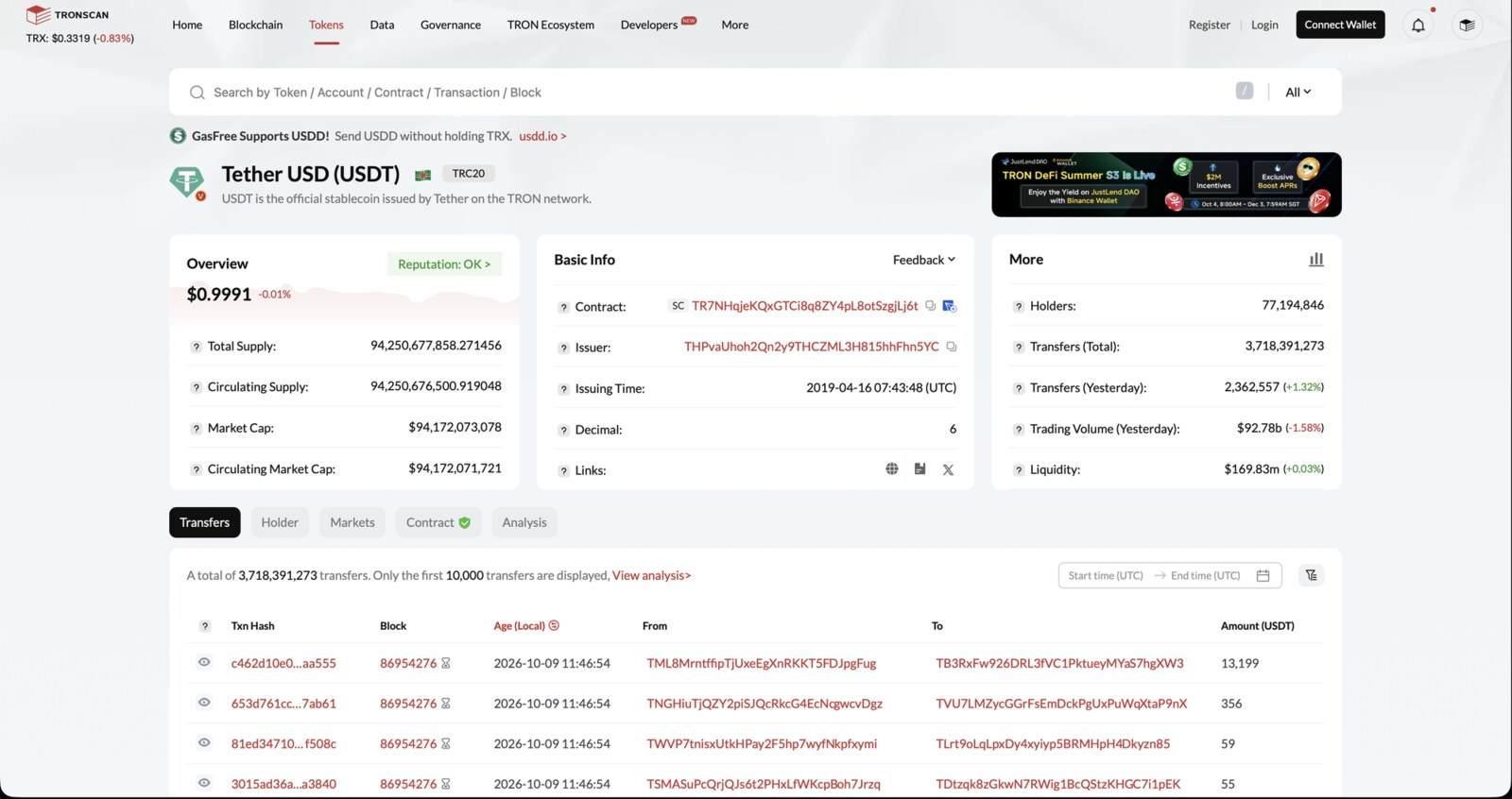Click the learning center cap icon
This screenshot has width=1512, height=799.
[x=1467, y=25]
